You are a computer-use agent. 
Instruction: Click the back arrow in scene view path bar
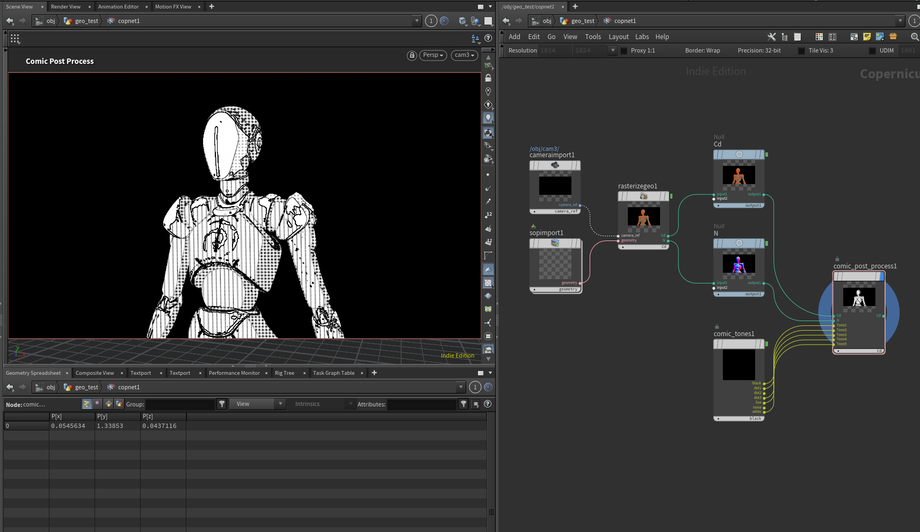pyautogui.click(x=9, y=20)
